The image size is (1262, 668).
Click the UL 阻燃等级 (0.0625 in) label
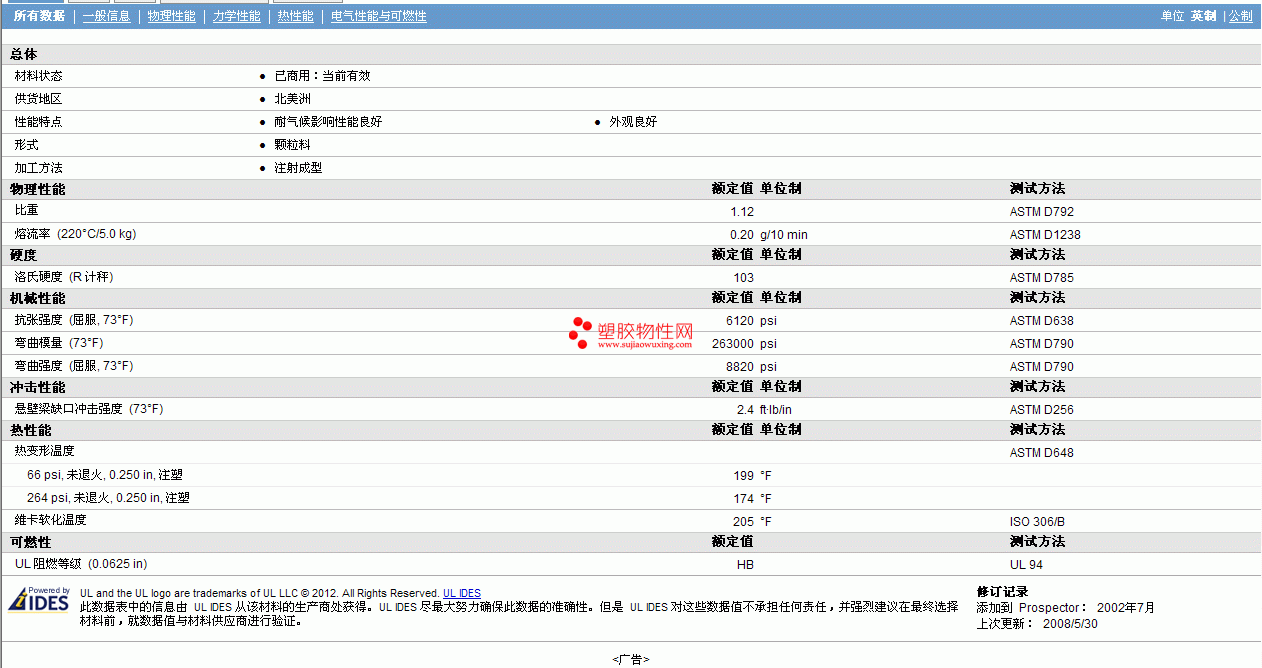click(81, 564)
